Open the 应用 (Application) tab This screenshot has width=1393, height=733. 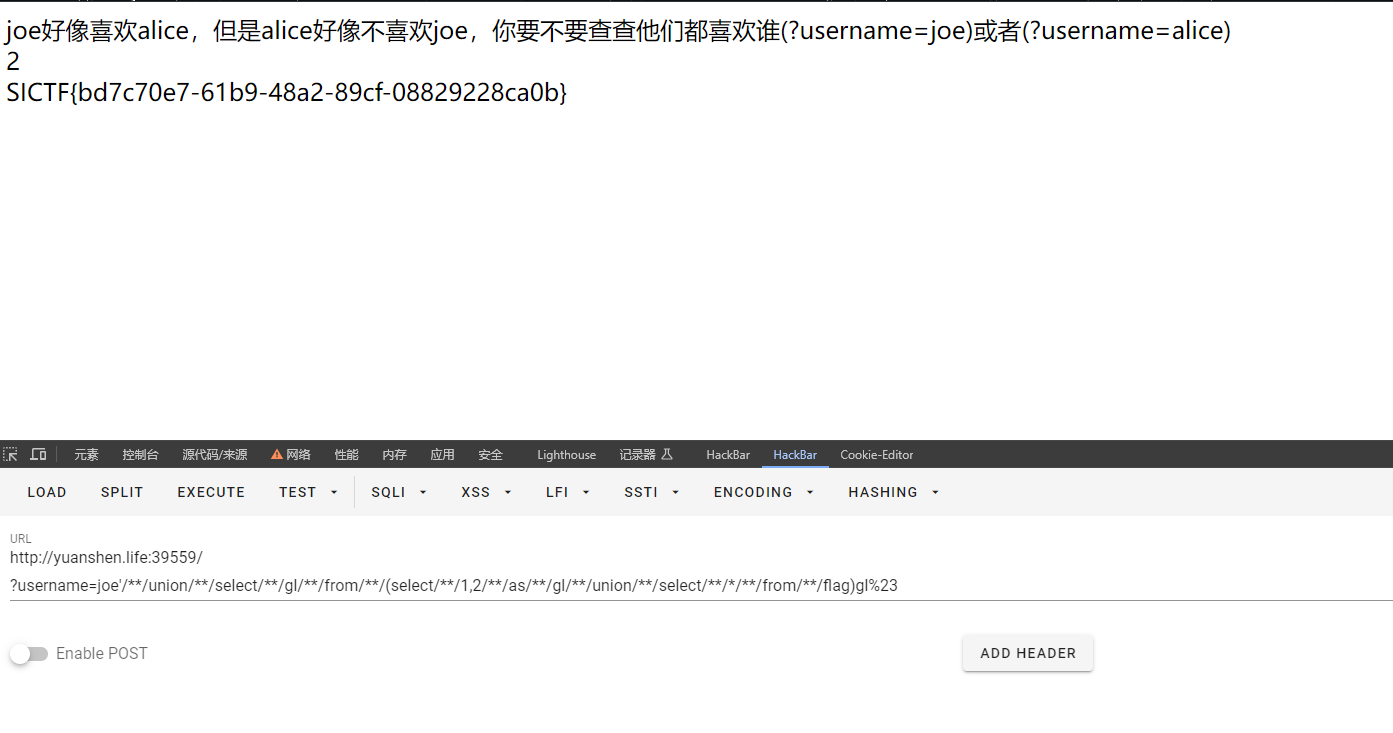[x=442, y=454]
